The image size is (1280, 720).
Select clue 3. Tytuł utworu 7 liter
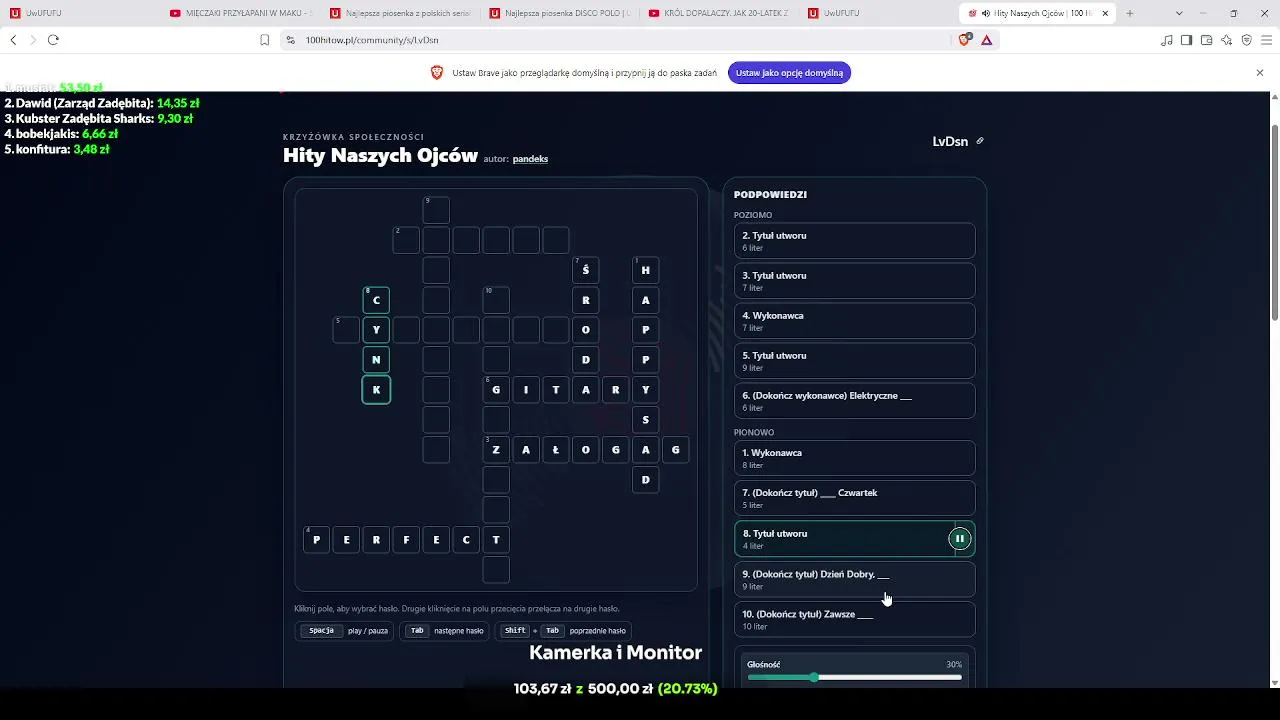(x=854, y=281)
